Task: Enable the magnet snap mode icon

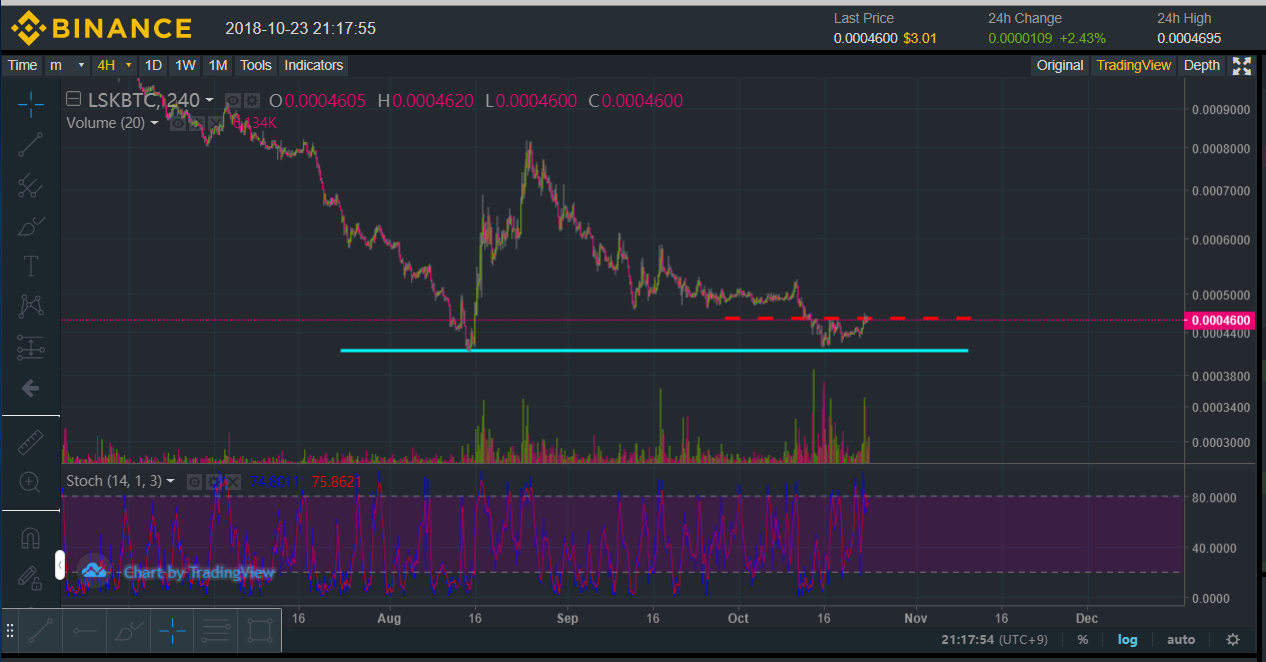Action: click(31, 538)
